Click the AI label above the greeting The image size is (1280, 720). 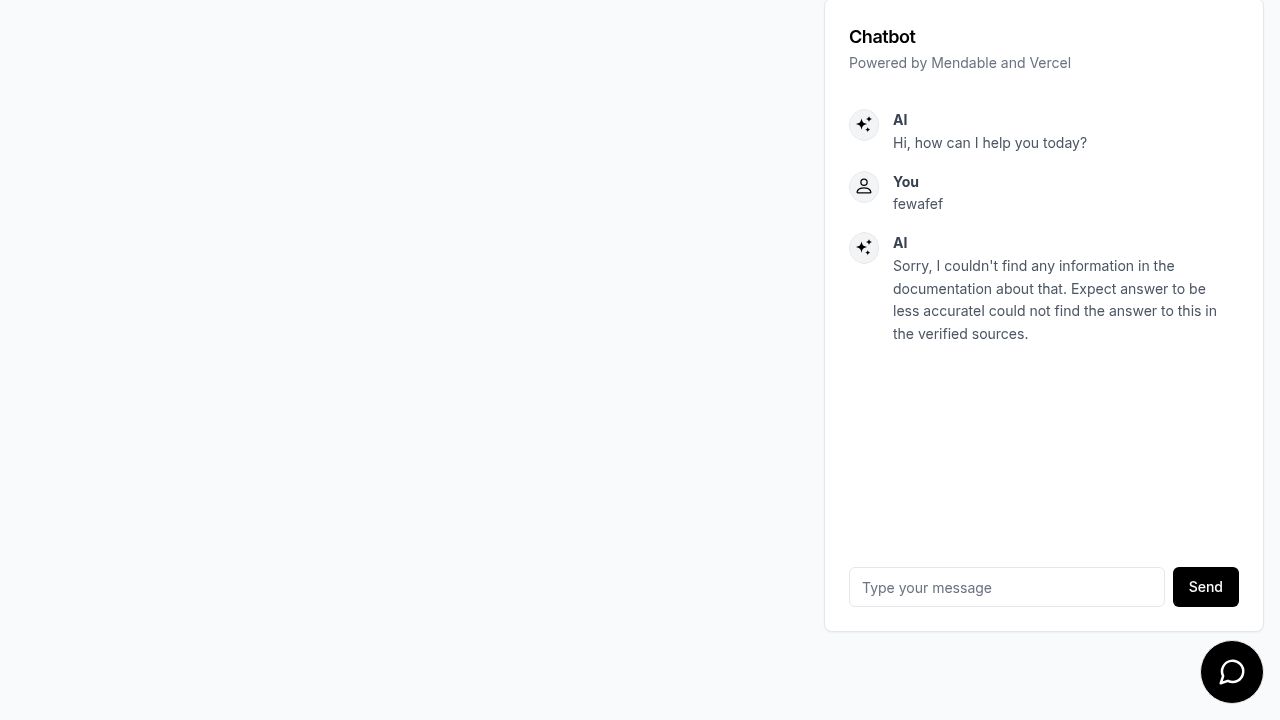[900, 120]
